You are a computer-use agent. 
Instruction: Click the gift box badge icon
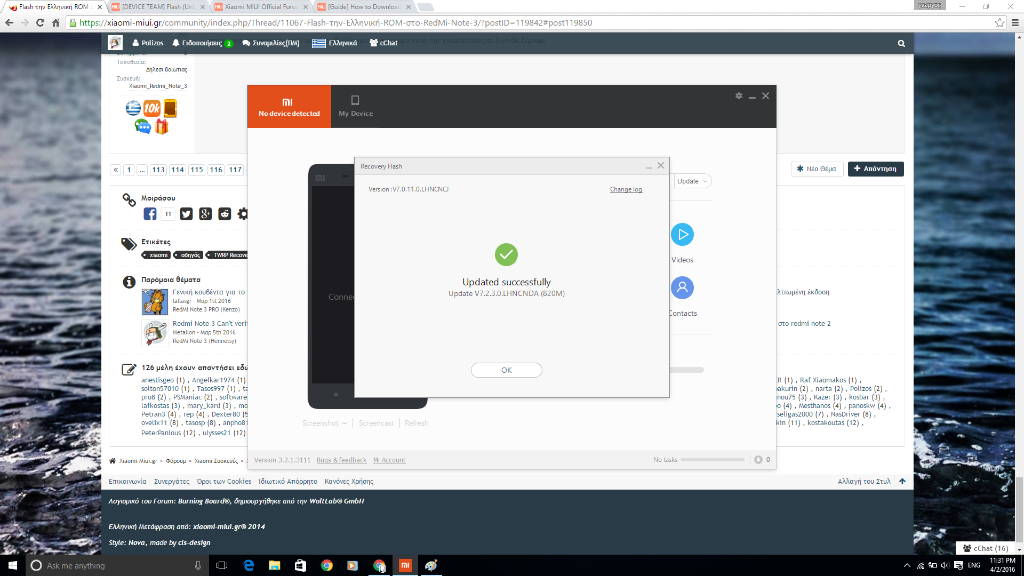[x=161, y=127]
